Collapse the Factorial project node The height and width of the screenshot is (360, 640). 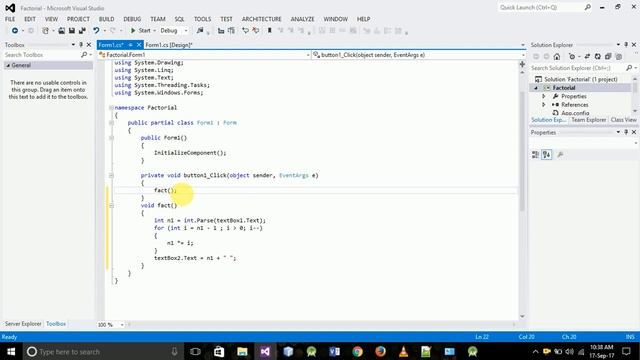pos(536,88)
